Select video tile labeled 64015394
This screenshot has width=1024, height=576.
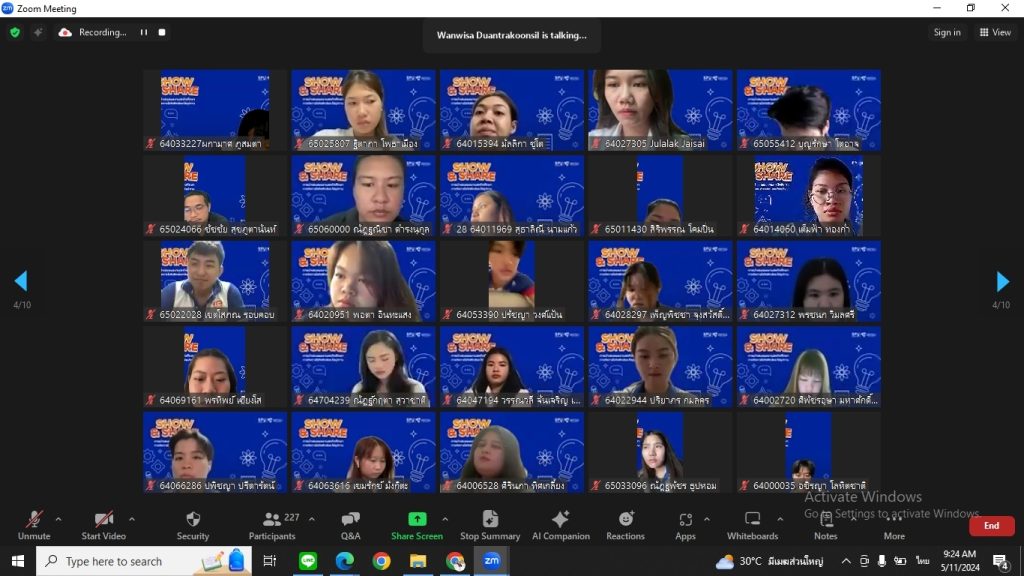(x=511, y=110)
